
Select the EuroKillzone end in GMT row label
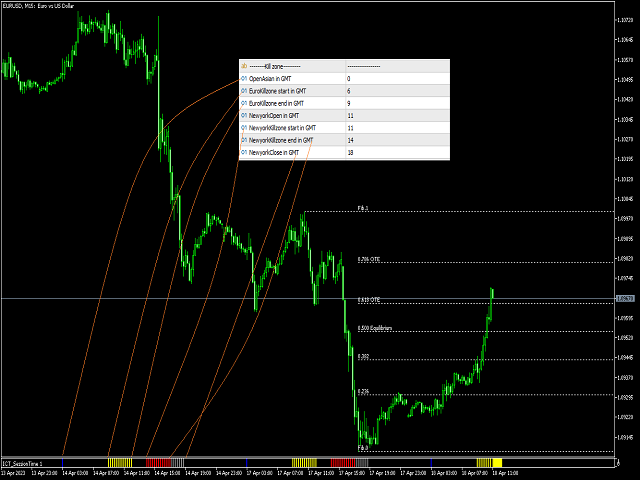276,103
